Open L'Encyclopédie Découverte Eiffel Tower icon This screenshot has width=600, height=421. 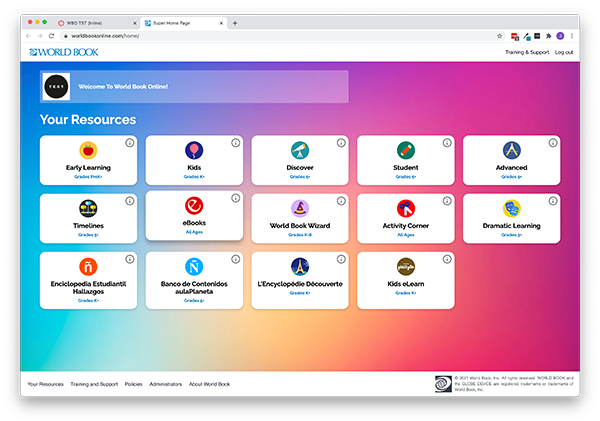point(300,267)
